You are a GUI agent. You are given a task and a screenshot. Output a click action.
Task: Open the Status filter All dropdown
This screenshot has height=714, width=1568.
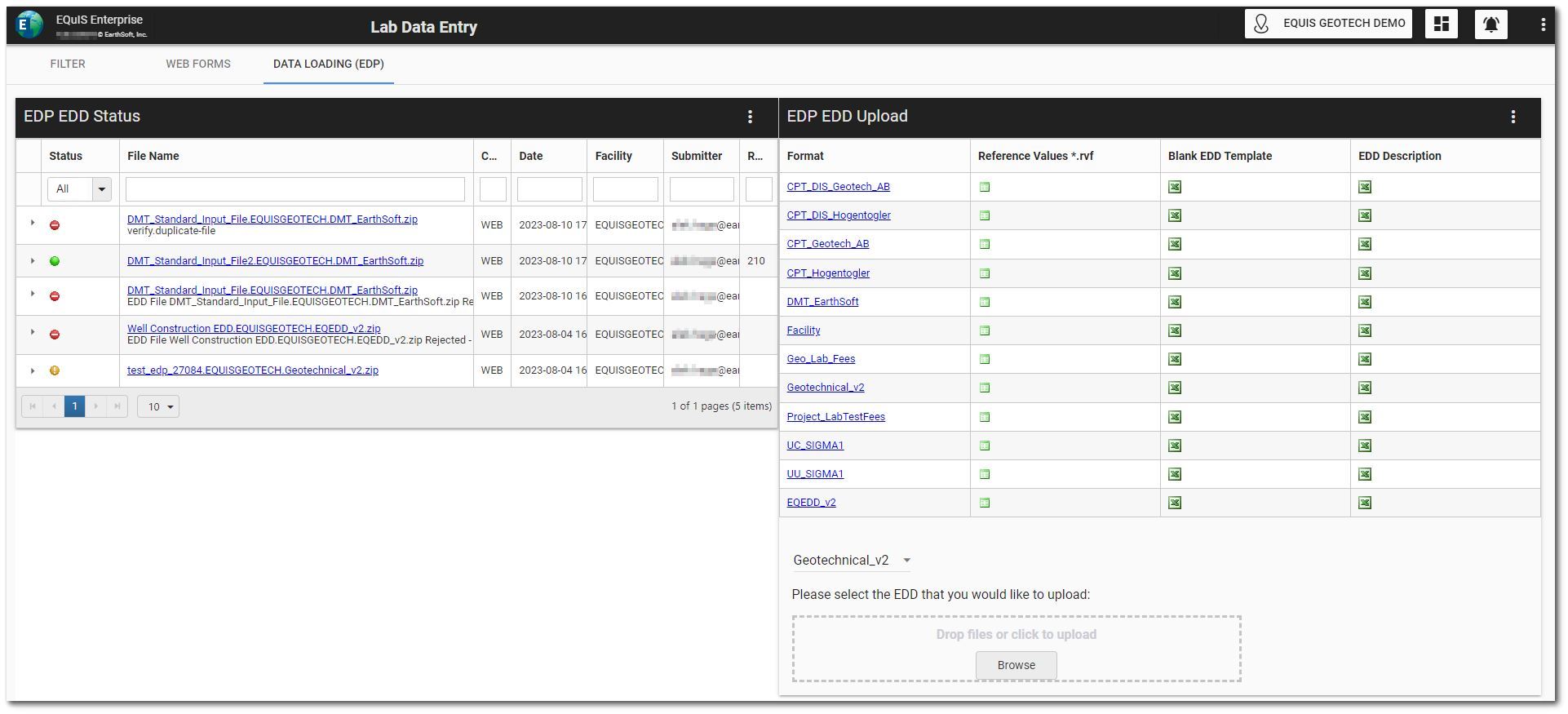79,189
